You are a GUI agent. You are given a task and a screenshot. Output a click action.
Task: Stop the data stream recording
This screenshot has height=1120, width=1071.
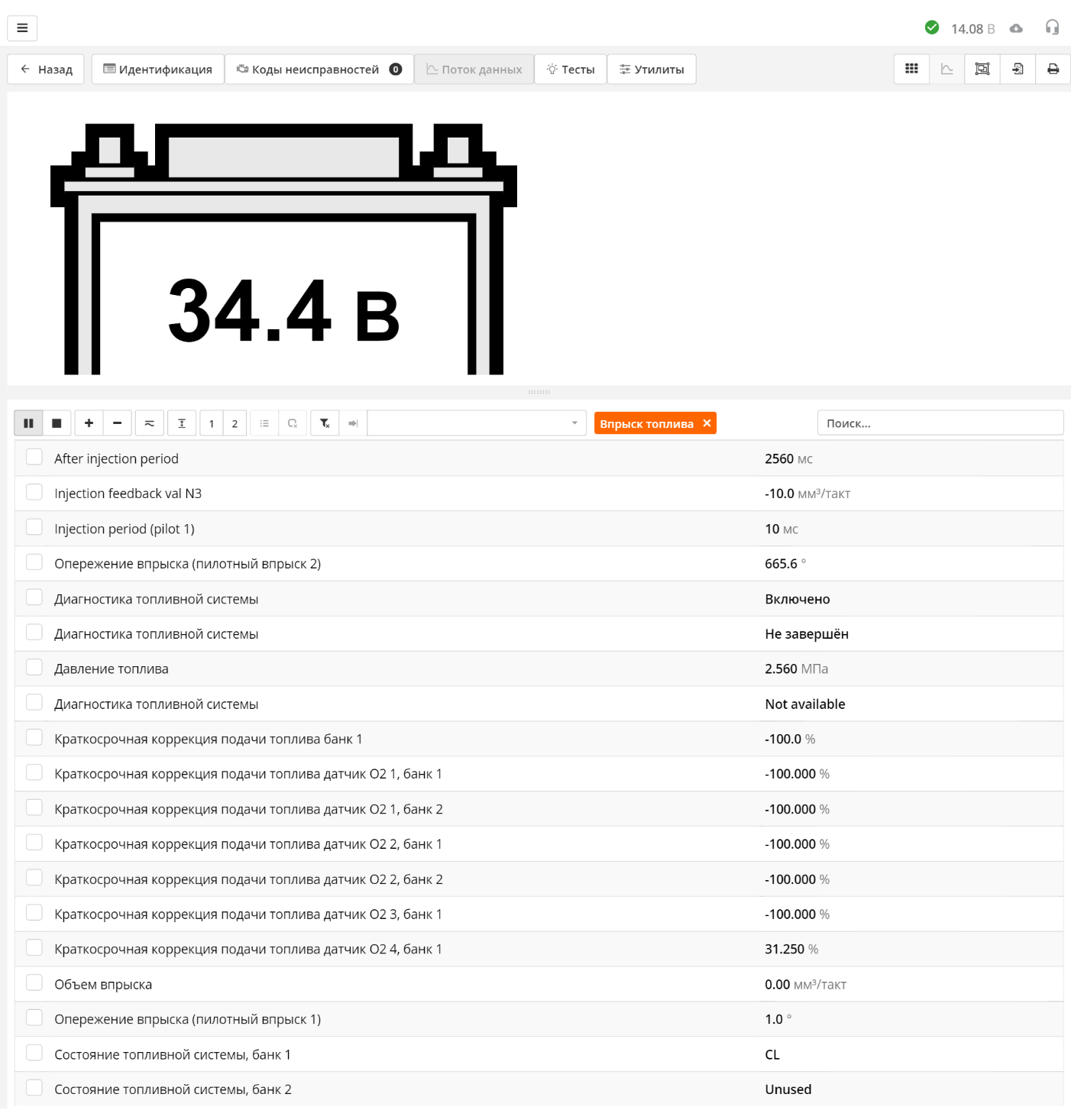(57, 423)
